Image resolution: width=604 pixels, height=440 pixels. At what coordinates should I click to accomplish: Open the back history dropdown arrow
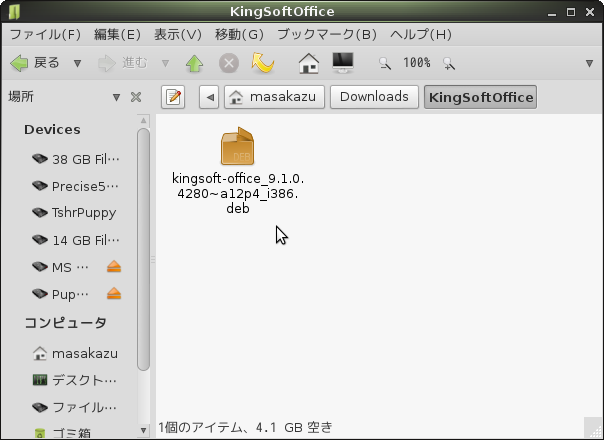[x=77, y=63]
